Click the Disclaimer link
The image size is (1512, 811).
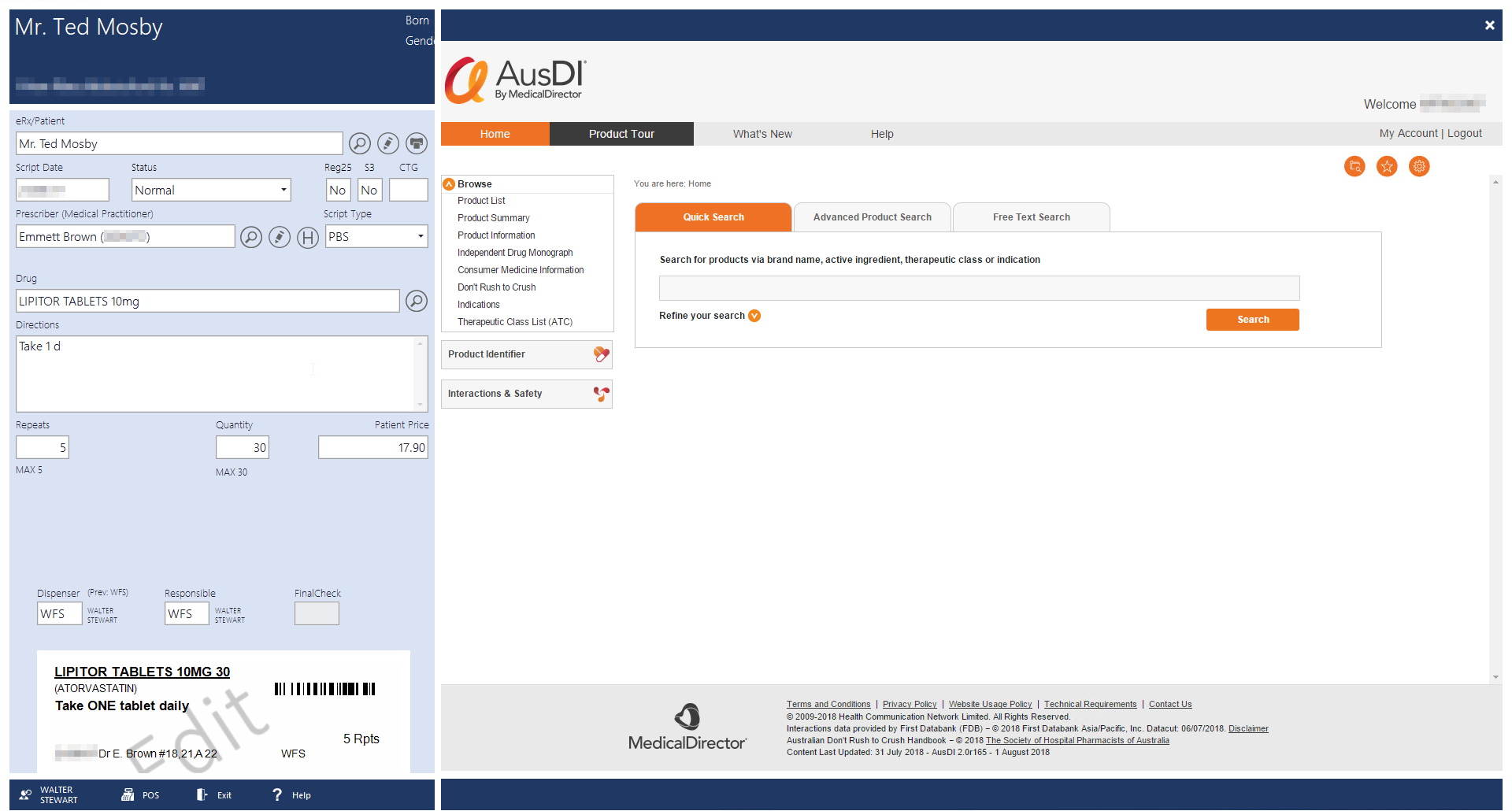(x=1248, y=729)
